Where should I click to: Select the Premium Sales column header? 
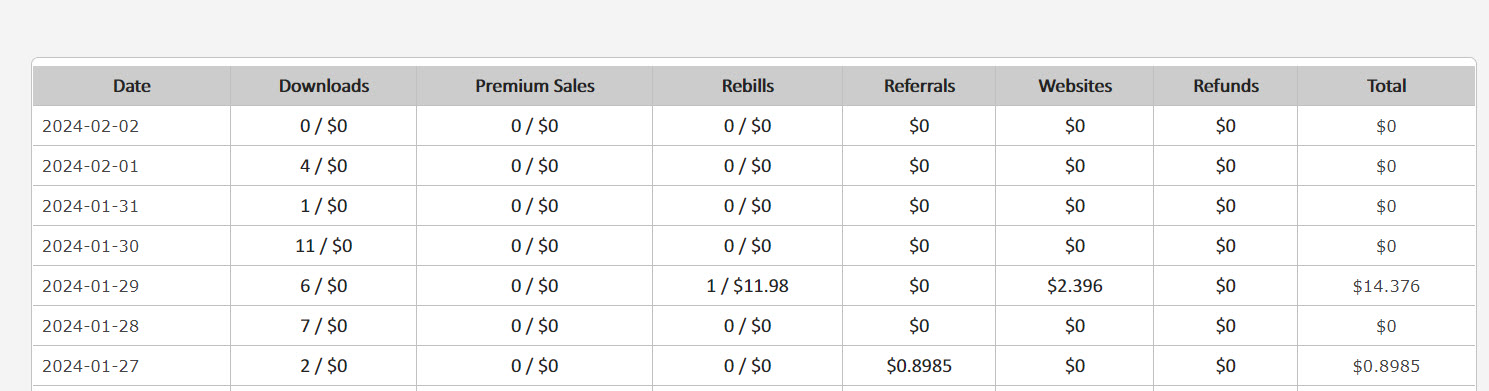coord(535,86)
